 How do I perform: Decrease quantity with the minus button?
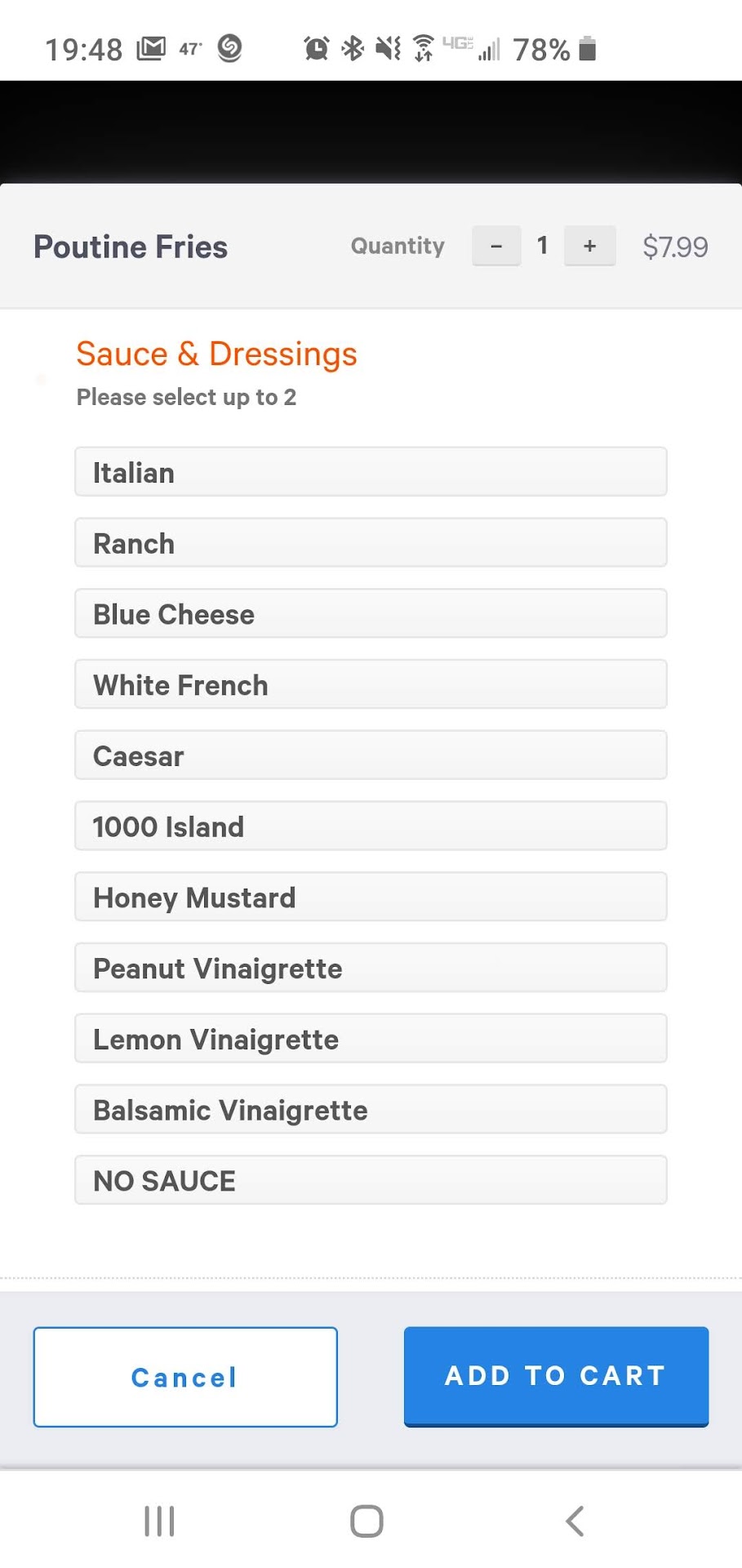point(496,246)
